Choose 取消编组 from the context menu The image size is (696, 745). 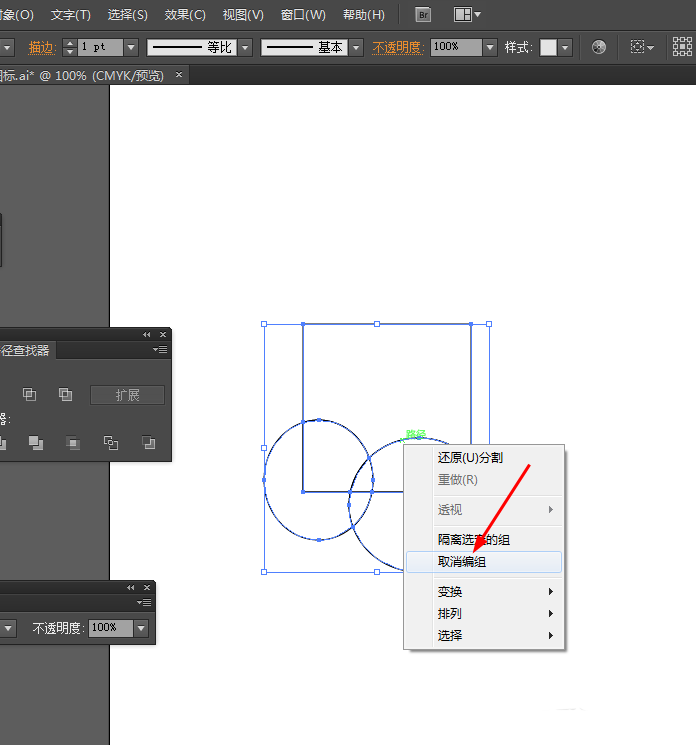coord(462,562)
